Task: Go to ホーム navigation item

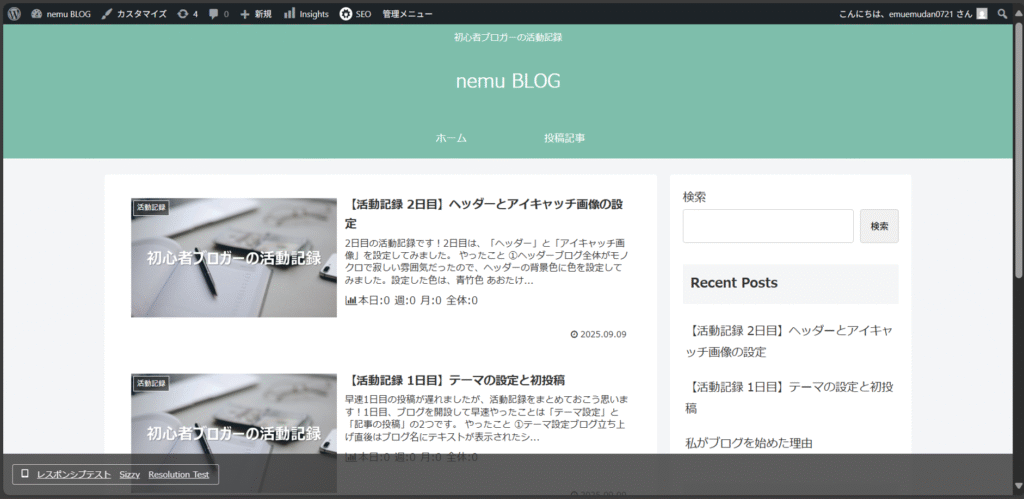Action: pos(451,138)
